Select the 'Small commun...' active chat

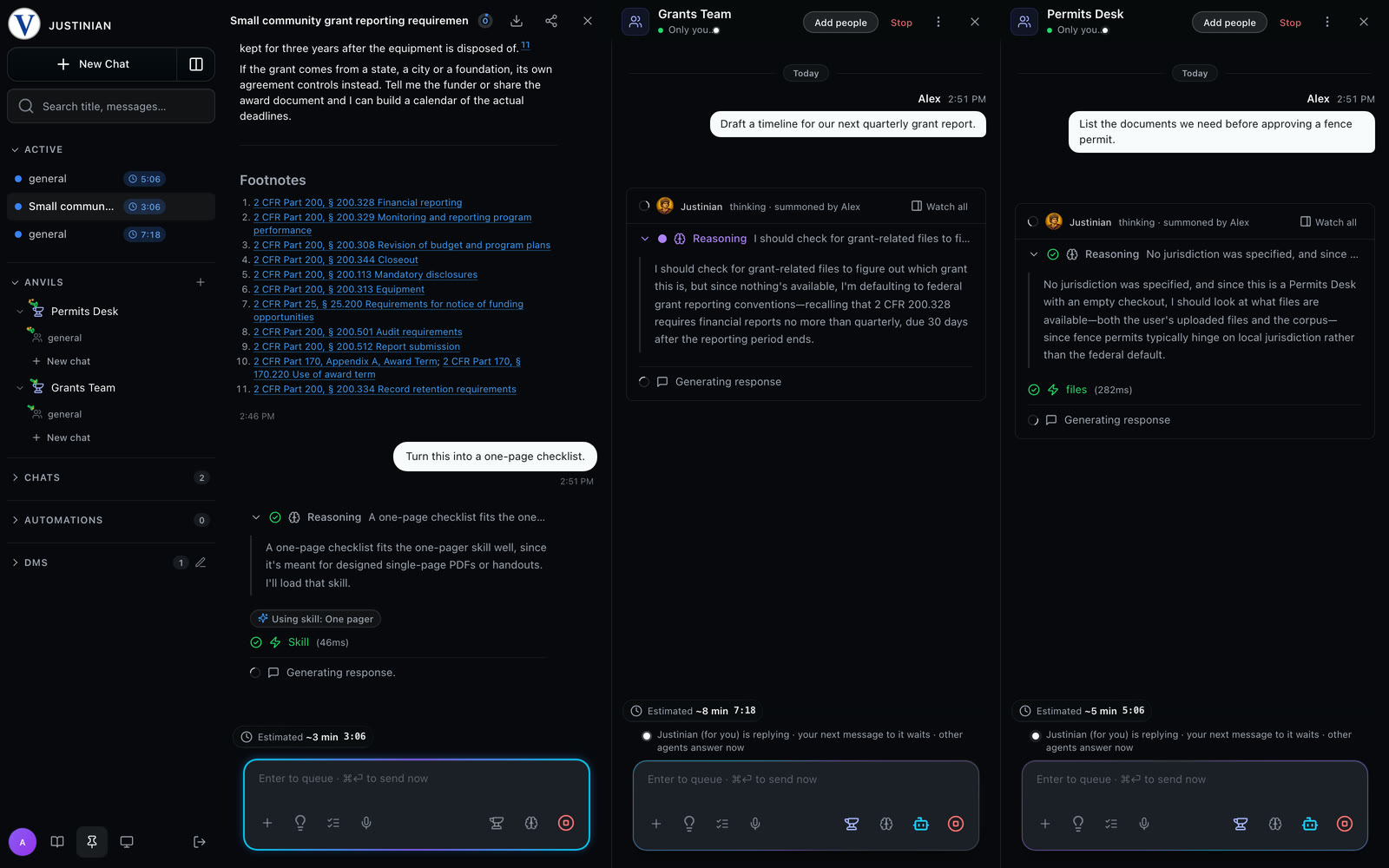tap(111, 207)
